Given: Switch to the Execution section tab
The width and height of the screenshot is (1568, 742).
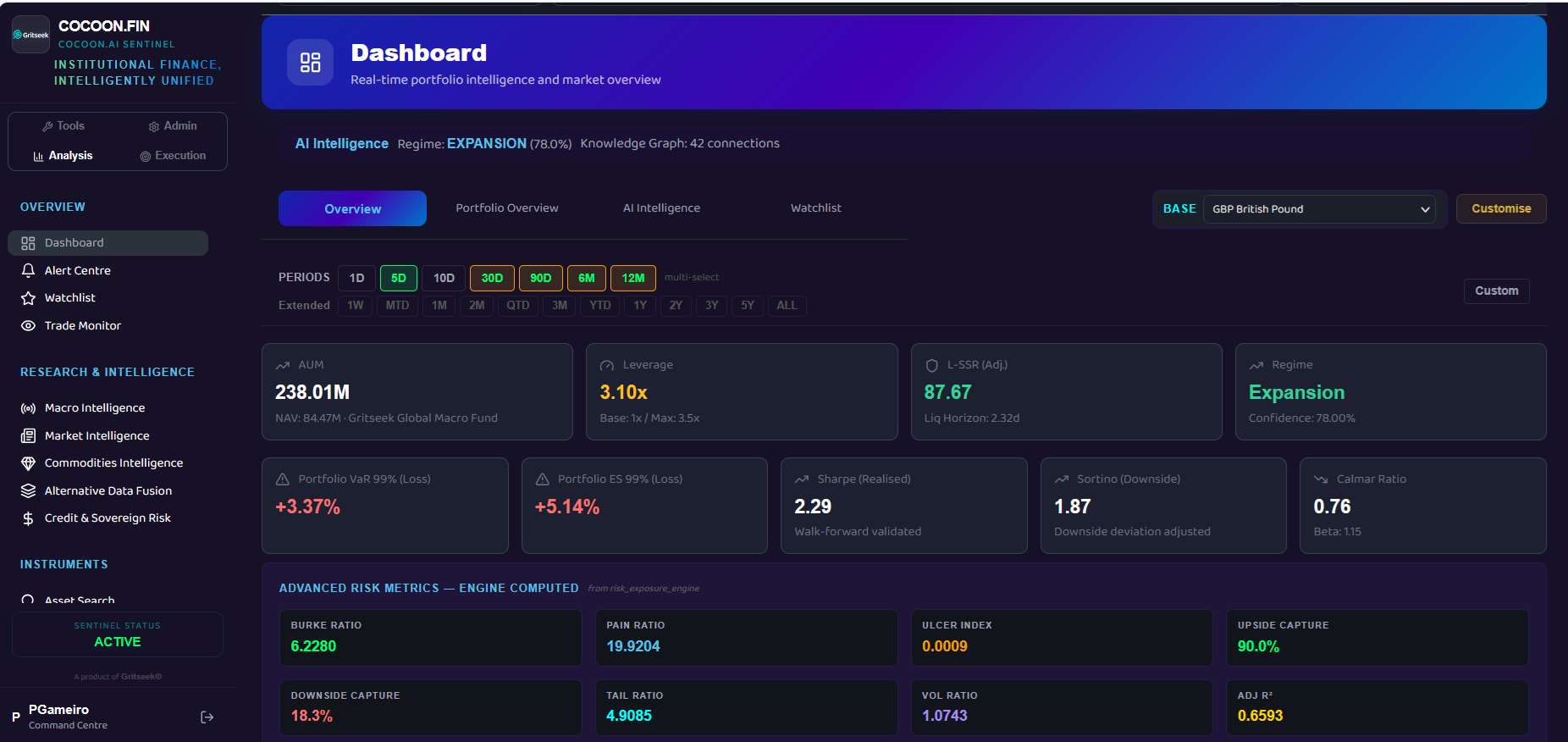Looking at the screenshot, I should [173, 156].
